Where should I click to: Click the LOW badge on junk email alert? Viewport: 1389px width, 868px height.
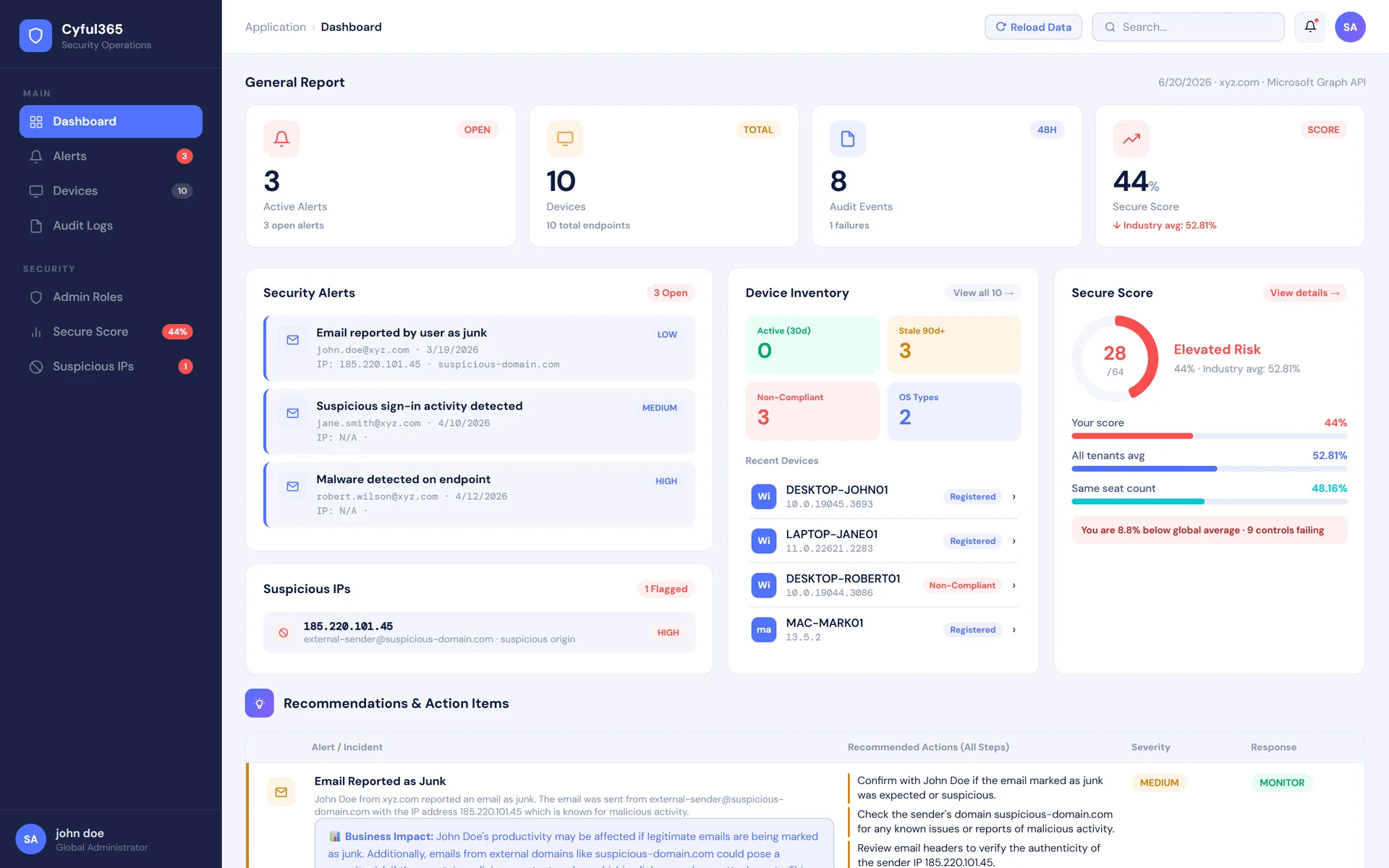[x=667, y=334]
